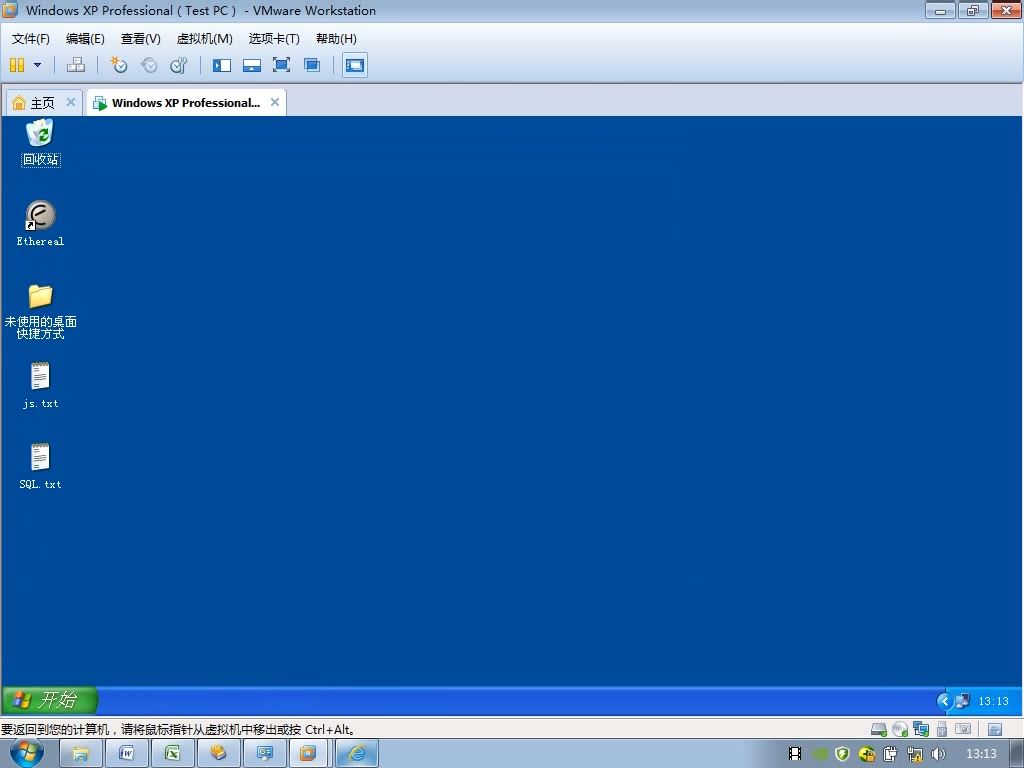Open the yellow book app on taskbar
The image size is (1024, 768).
(218, 754)
